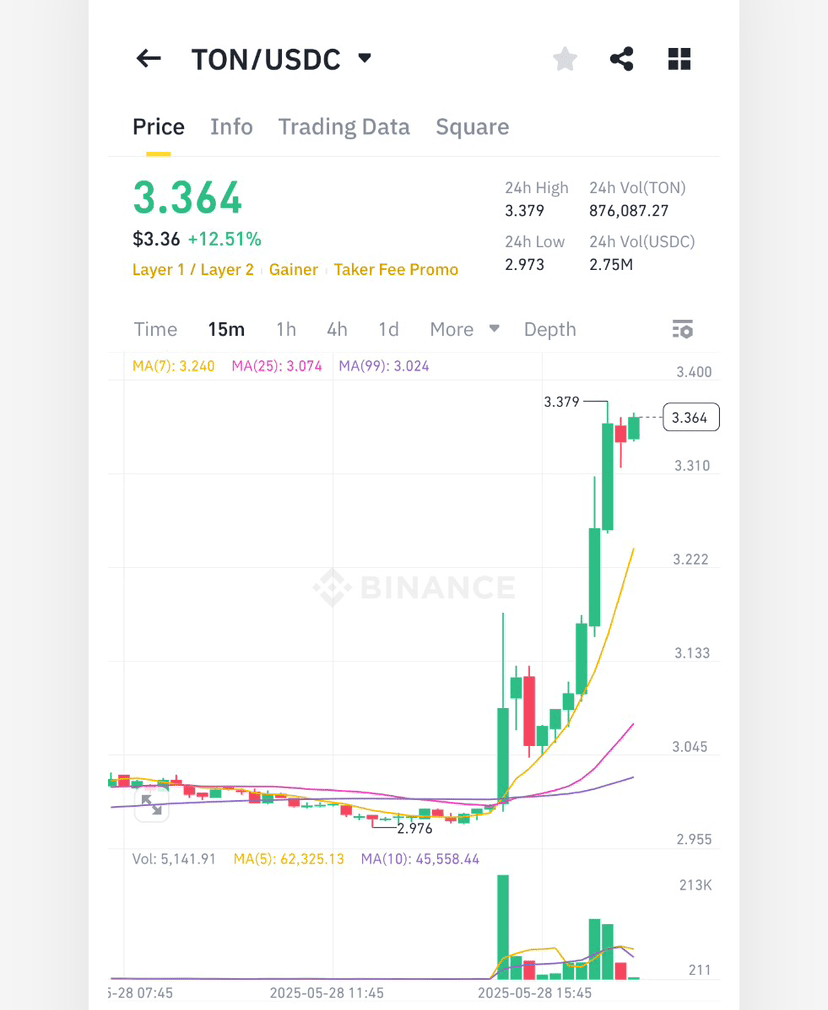Image resolution: width=828 pixels, height=1010 pixels.
Task: Open the Layer 1 / Layer 2 tag
Action: 193,269
